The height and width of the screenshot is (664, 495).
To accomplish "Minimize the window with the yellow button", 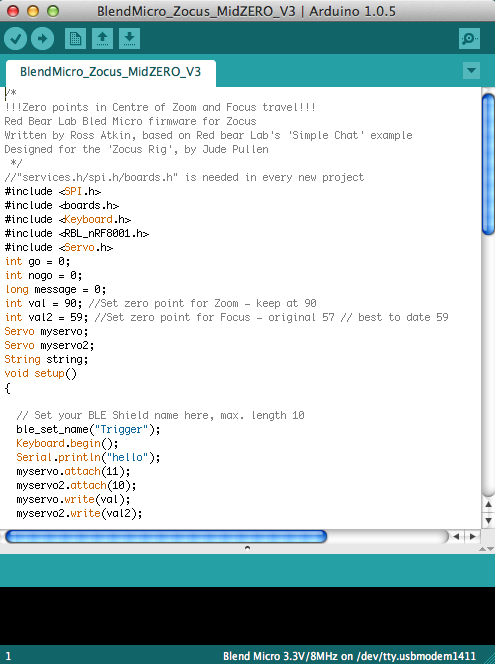I will [x=33, y=11].
